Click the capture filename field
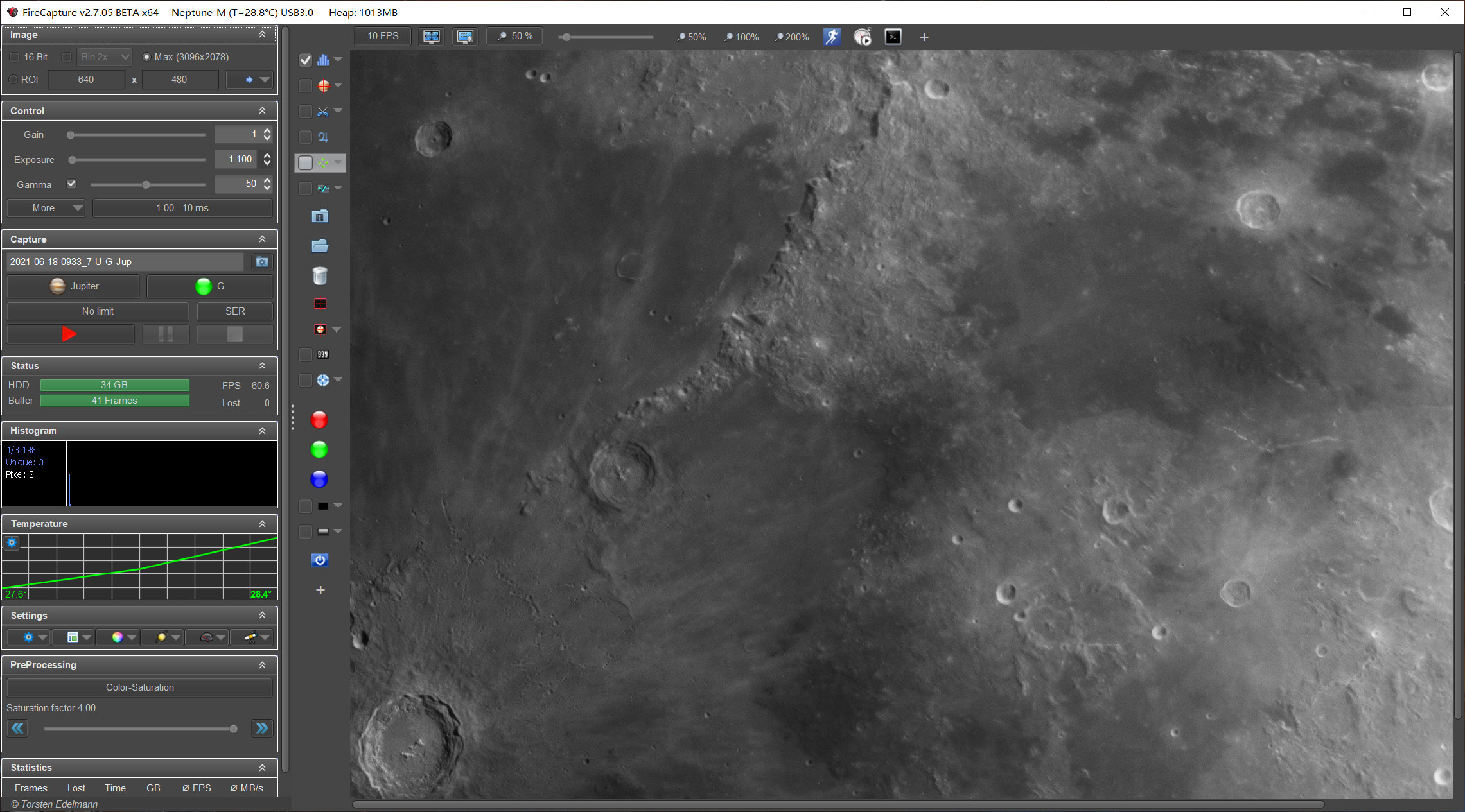Viewport: 1465px width, 812px height. (125, 262)
